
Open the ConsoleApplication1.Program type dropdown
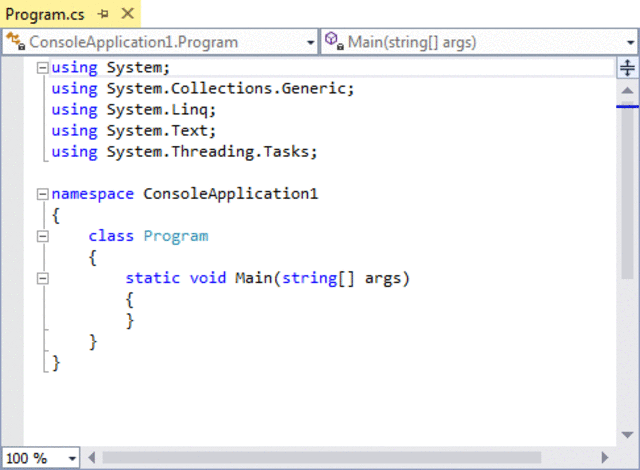click(x=310, y=42)
